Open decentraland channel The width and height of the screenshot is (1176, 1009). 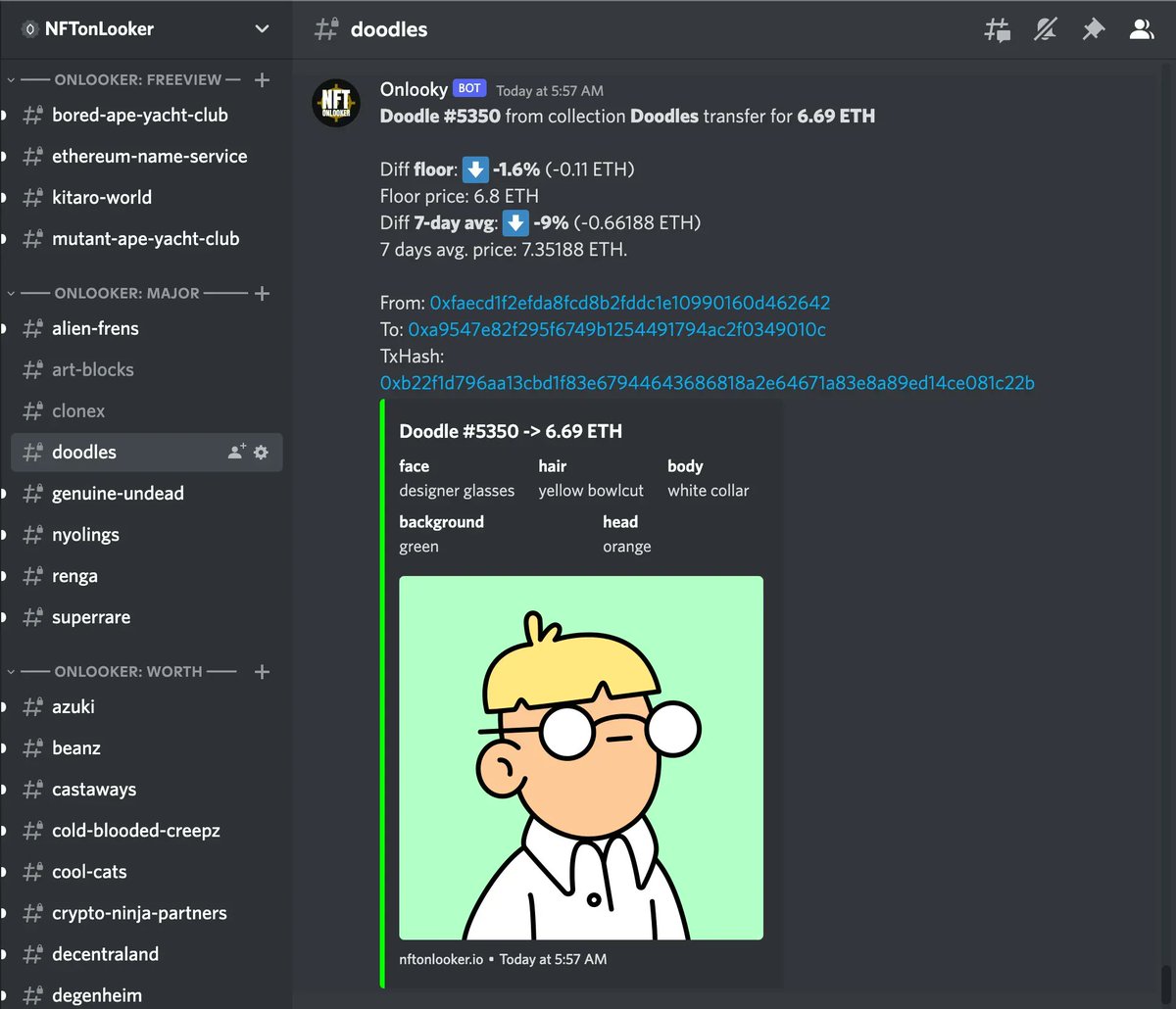147,954
